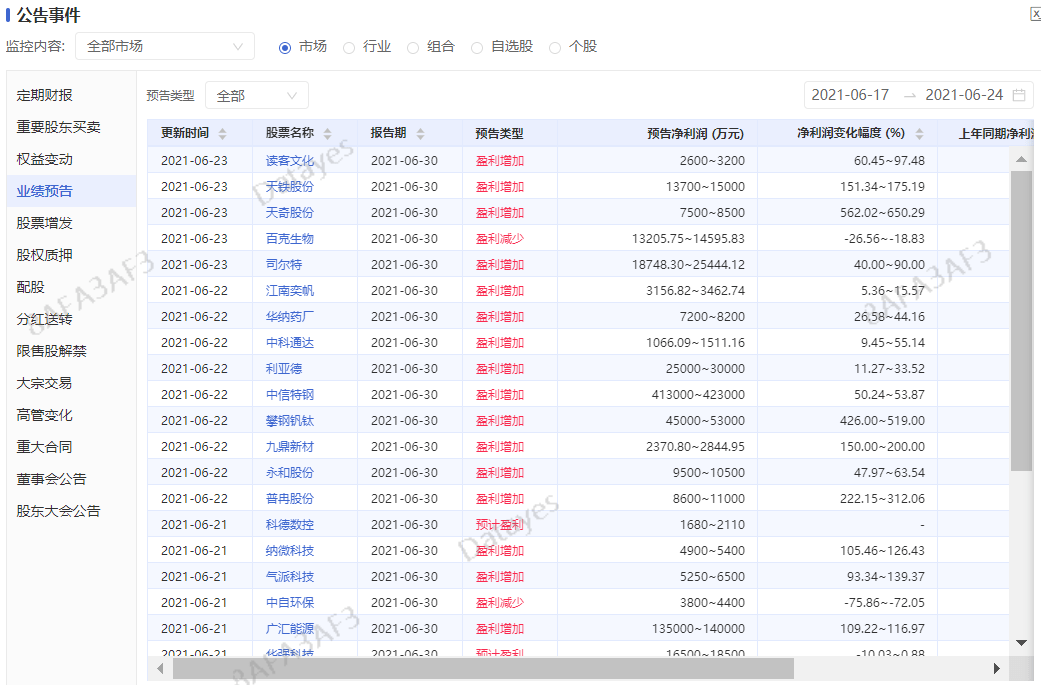Select the 组合 radio button
This screenshot has width=1041, height=685.
(413, 47)
